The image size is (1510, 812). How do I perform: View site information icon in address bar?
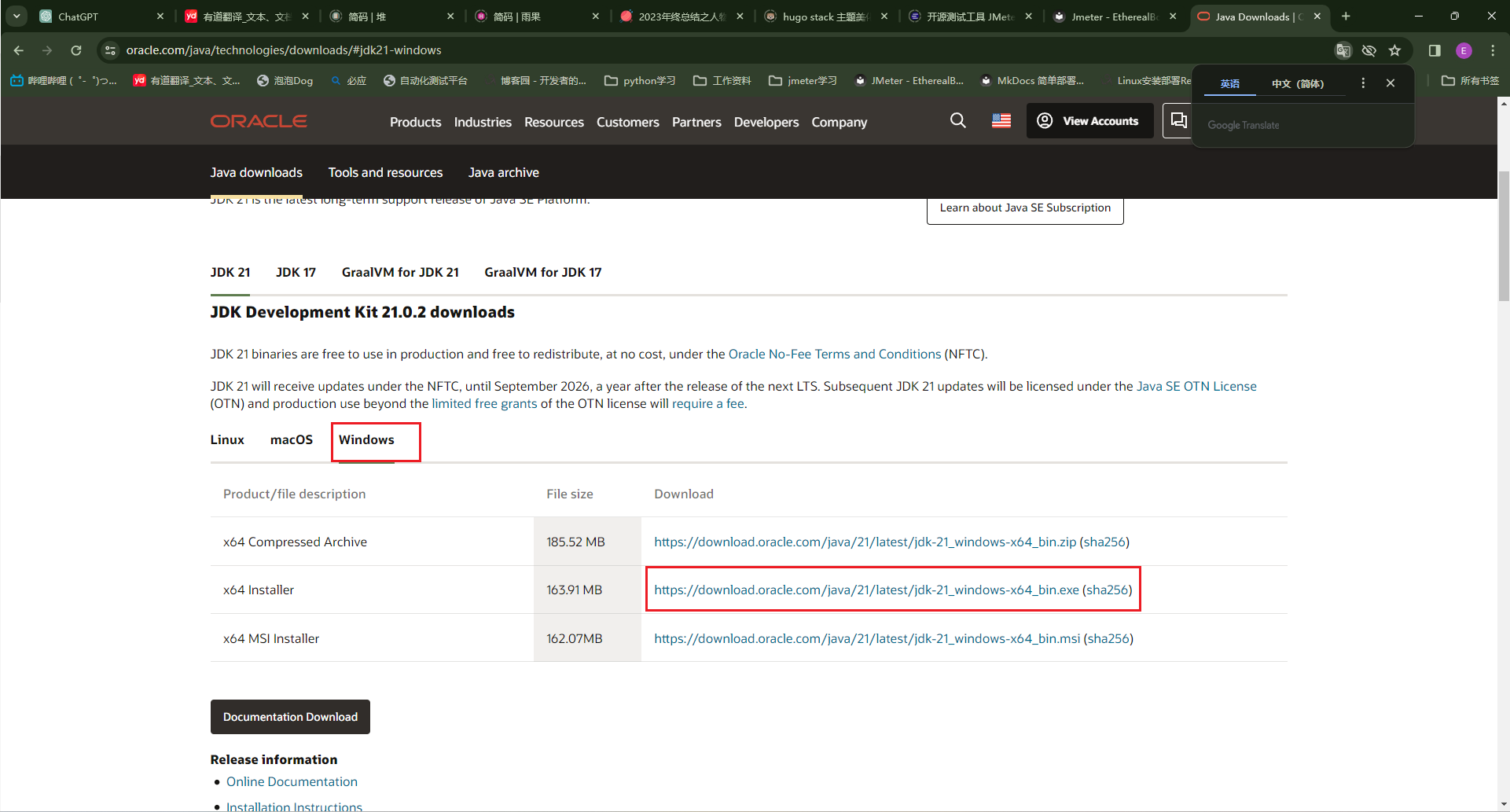pos(111,50)
